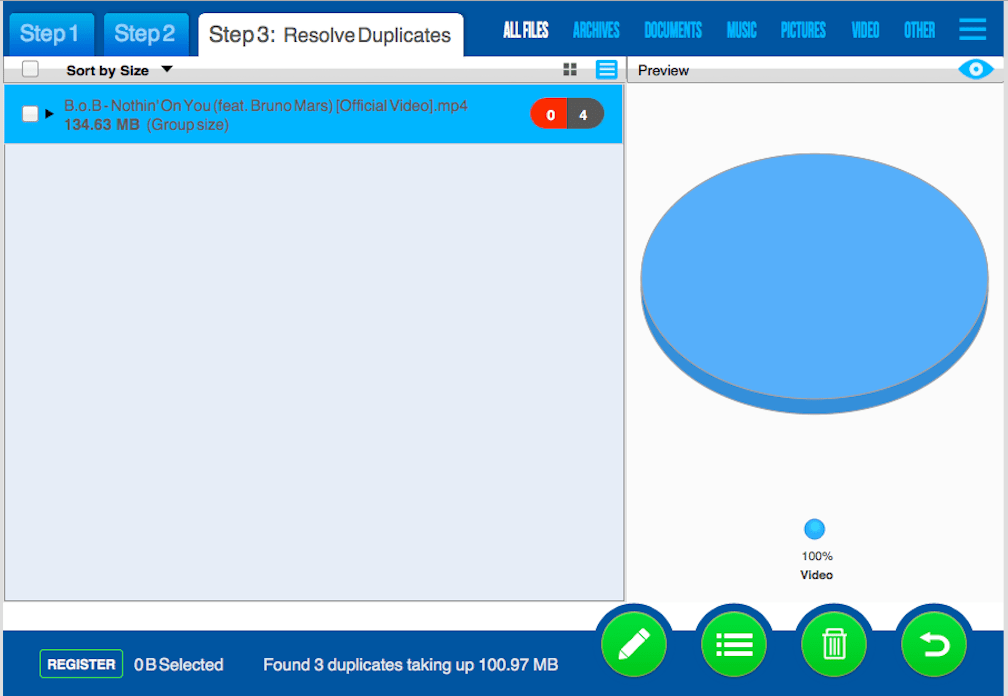Image resolution: width=1008 pixels, height=696 pixels.
Task: Filter by VIDEO
Action: (x=865, y=30)
